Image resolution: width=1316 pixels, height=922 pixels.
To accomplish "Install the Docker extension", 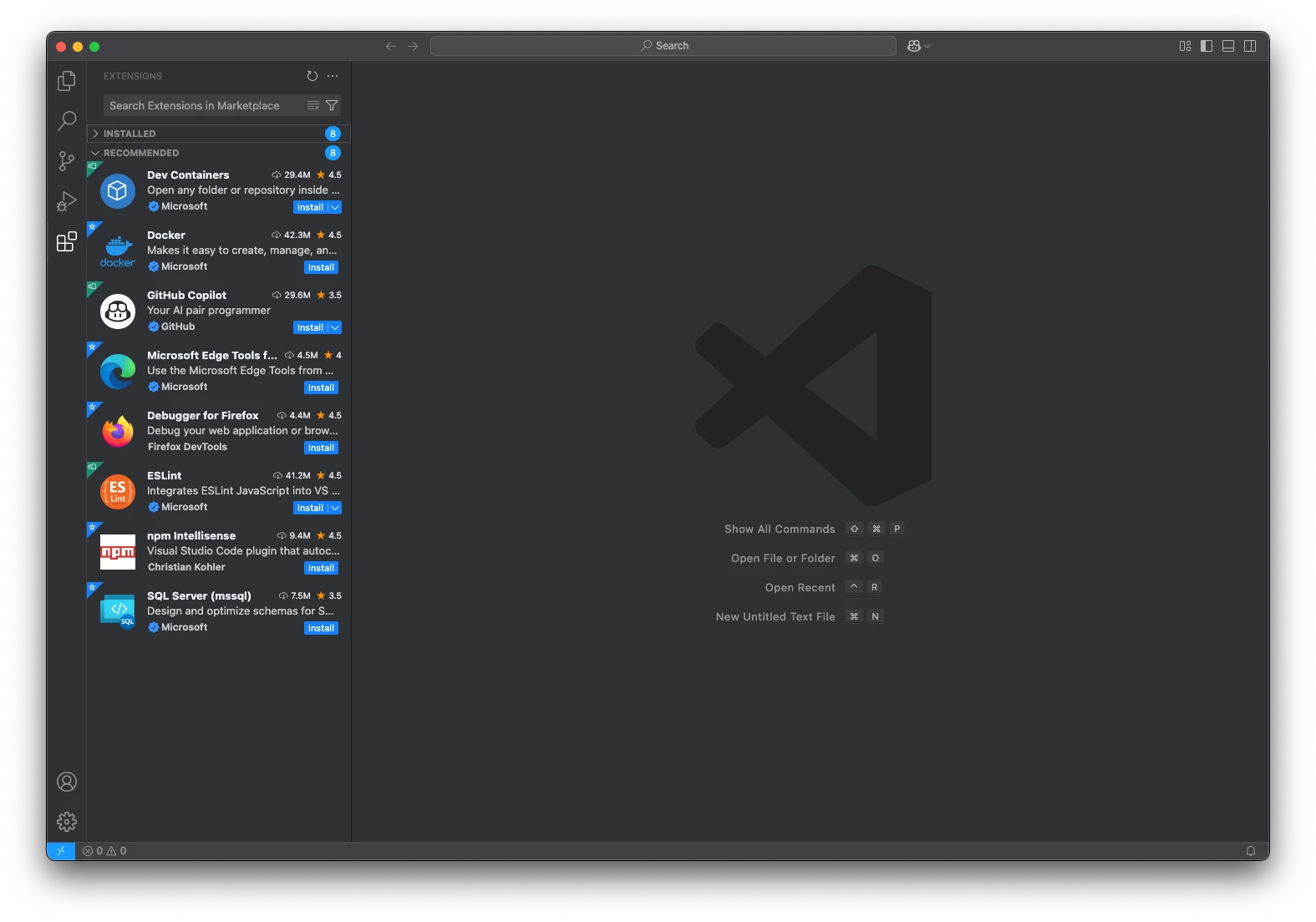I will [321, 267].
